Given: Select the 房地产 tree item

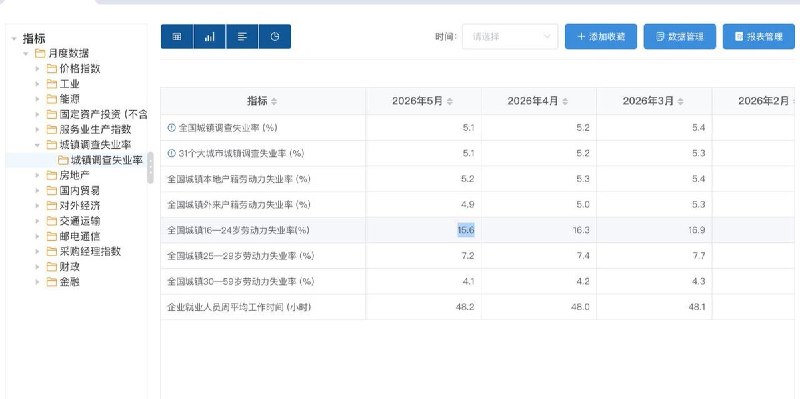Looking at the screenshot, I should 74,176.
